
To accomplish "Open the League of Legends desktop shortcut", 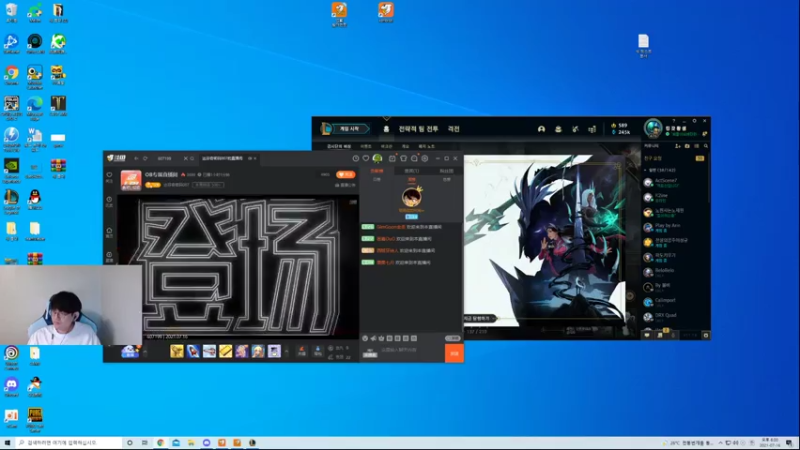I will point(11,199).
